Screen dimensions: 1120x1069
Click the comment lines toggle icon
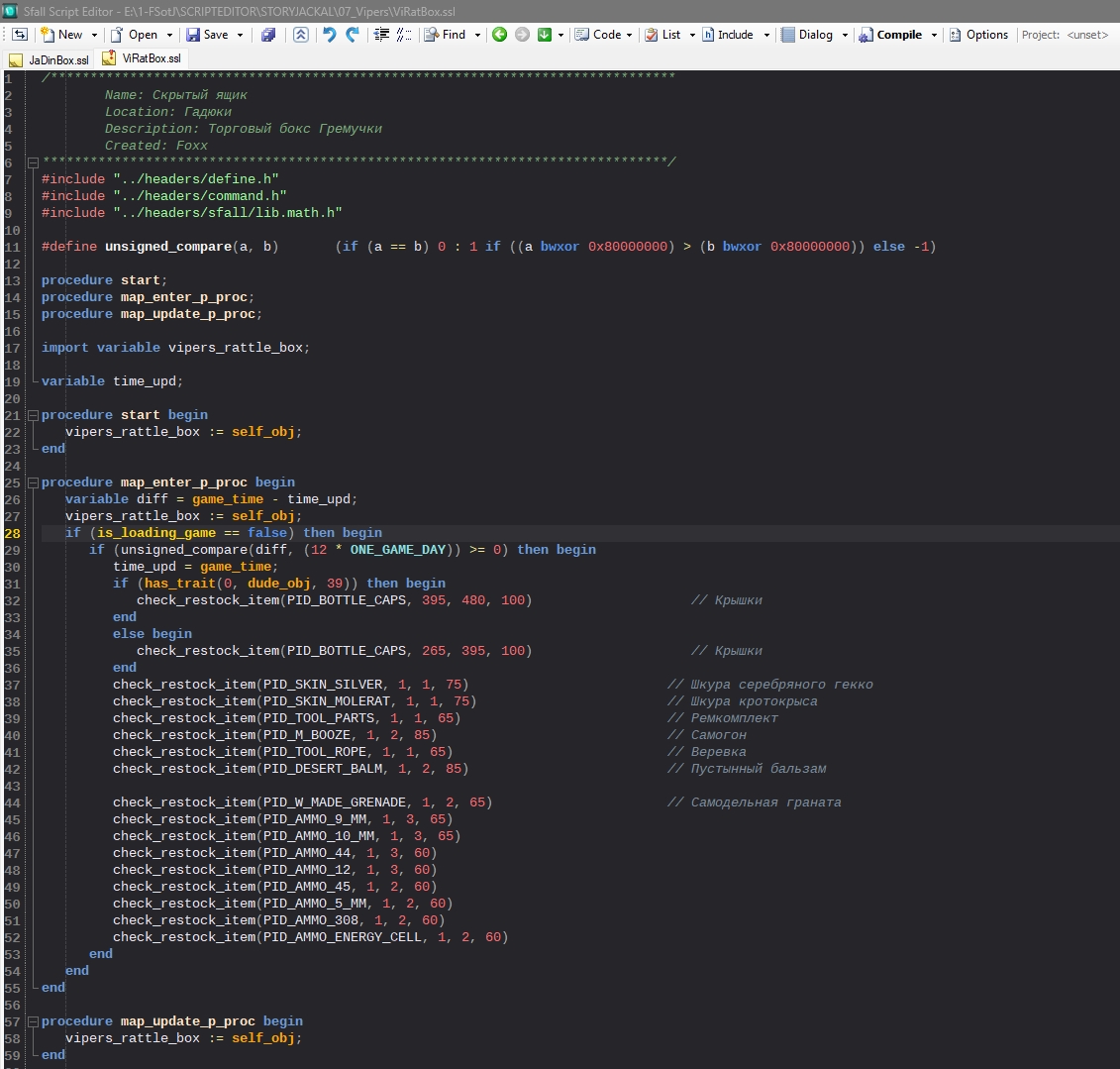click(404, 35)
